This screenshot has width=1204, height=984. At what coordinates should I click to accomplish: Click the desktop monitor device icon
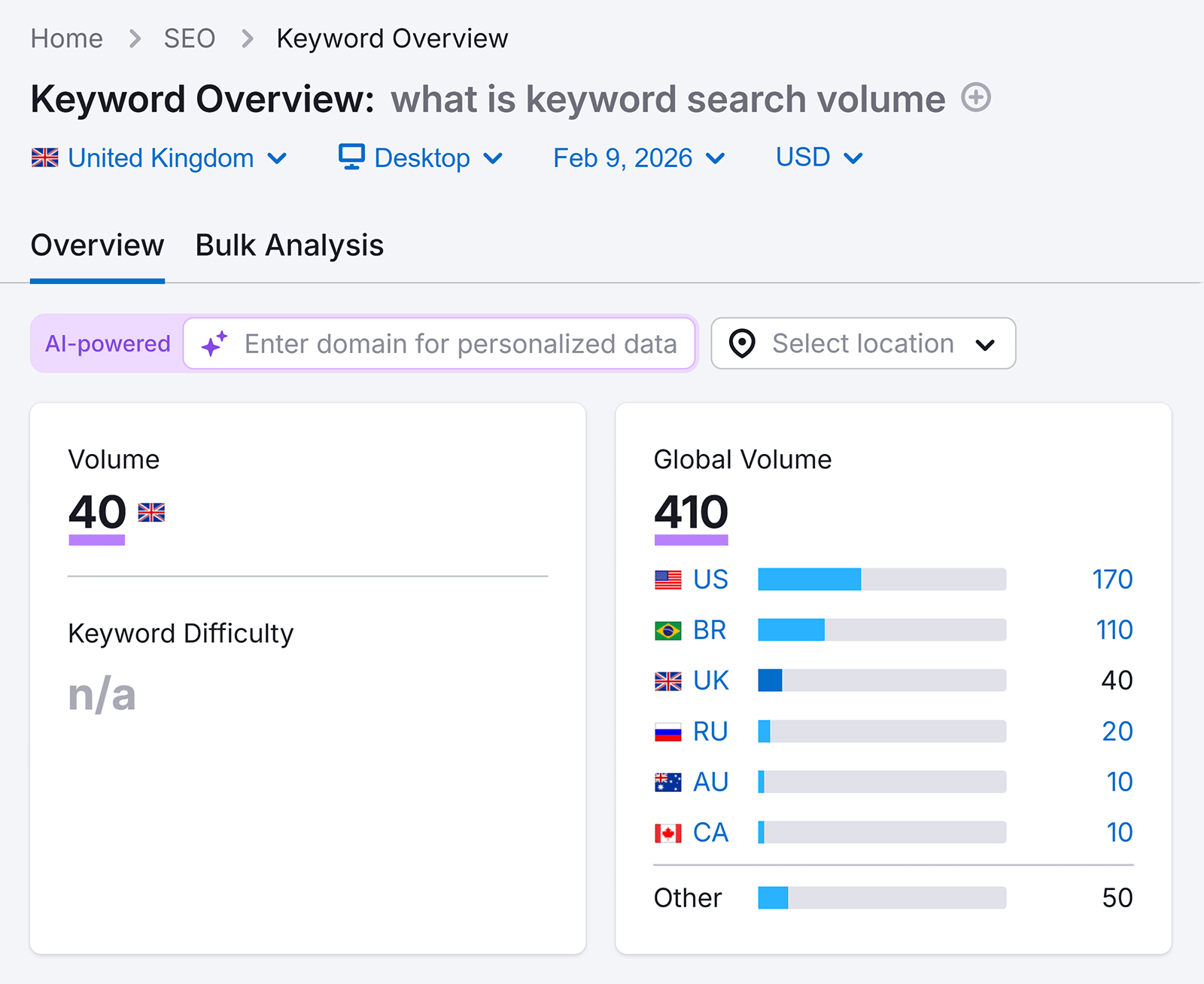click(351, 157)
